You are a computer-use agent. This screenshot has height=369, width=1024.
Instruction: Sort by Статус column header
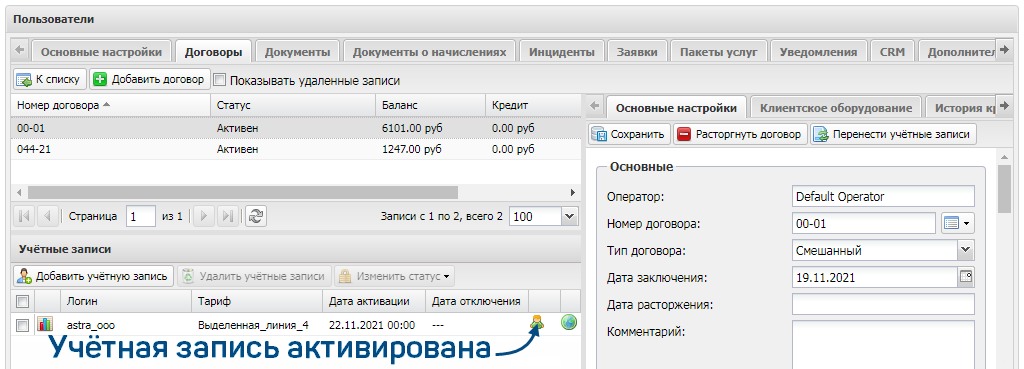293,105
